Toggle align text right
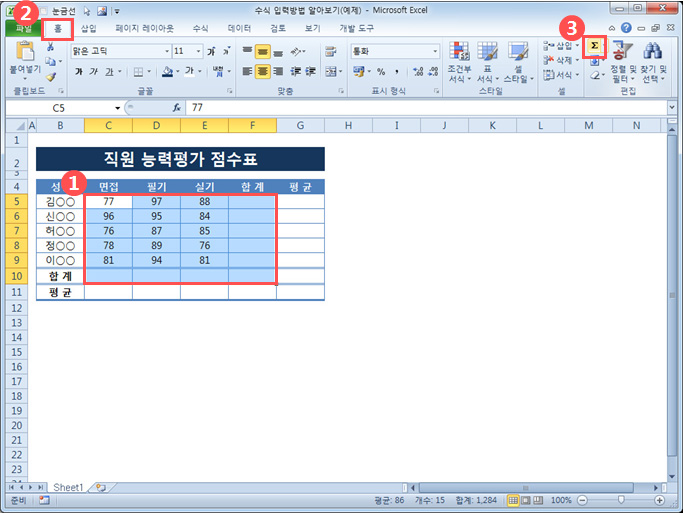This screenshot has width=683, height=513. (x=278, y=71)
